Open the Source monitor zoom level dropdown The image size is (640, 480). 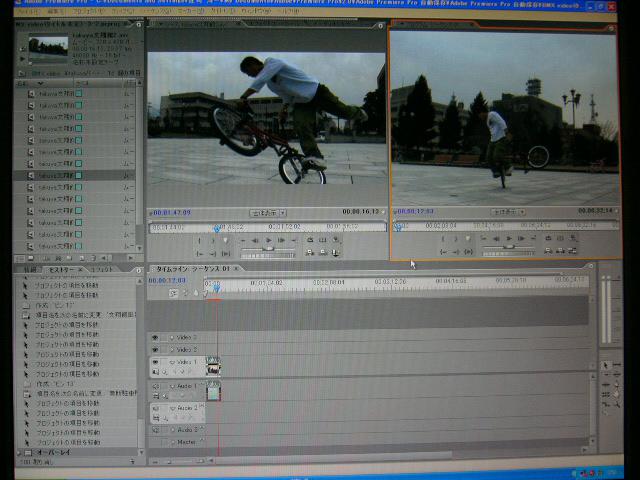(x=267, y=213)
